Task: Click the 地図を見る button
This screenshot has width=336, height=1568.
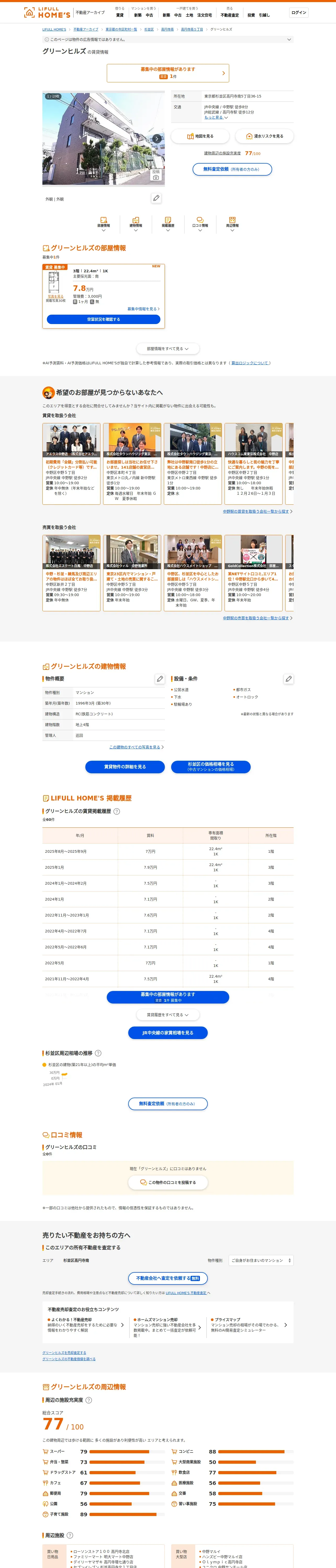Action: (200, 136)
